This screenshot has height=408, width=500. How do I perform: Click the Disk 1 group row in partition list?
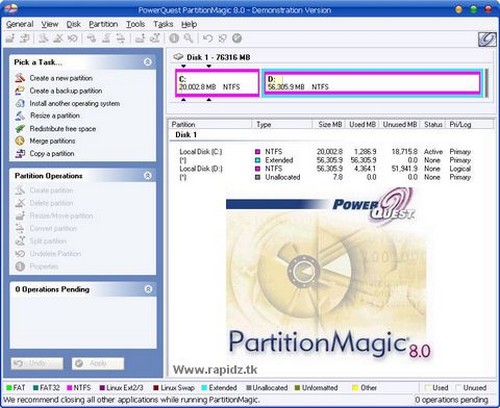point(186,135)
